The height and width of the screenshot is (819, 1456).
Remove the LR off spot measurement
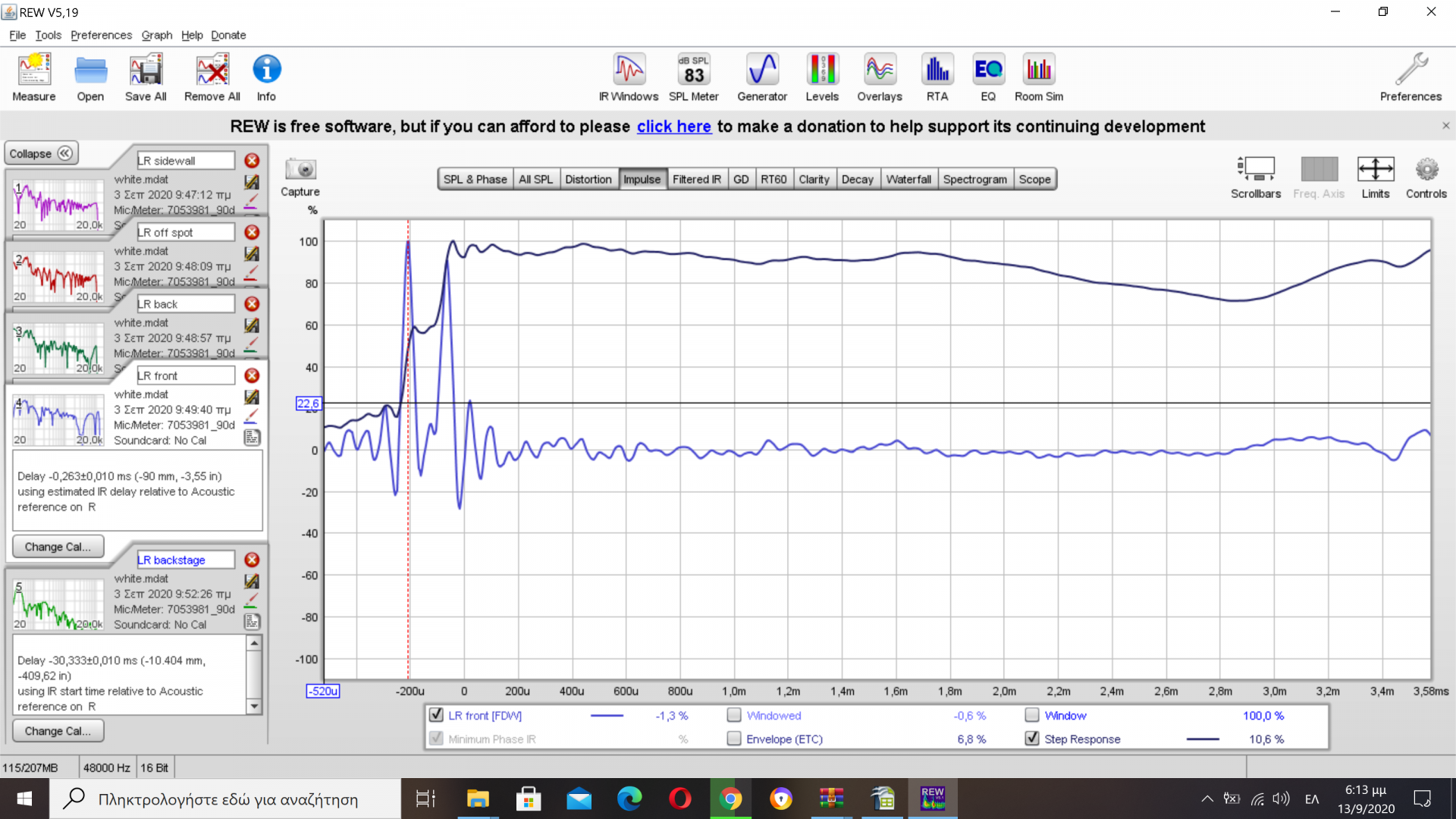coord(252,232)
